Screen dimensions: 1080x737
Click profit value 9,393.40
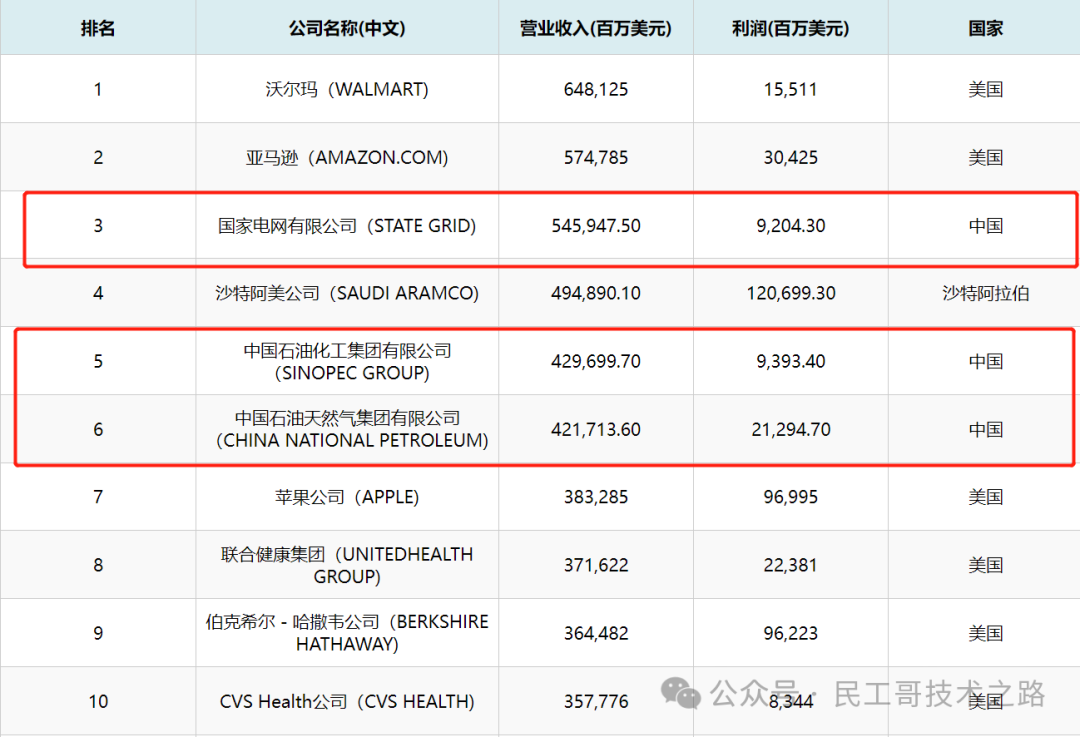pos(790,362)
